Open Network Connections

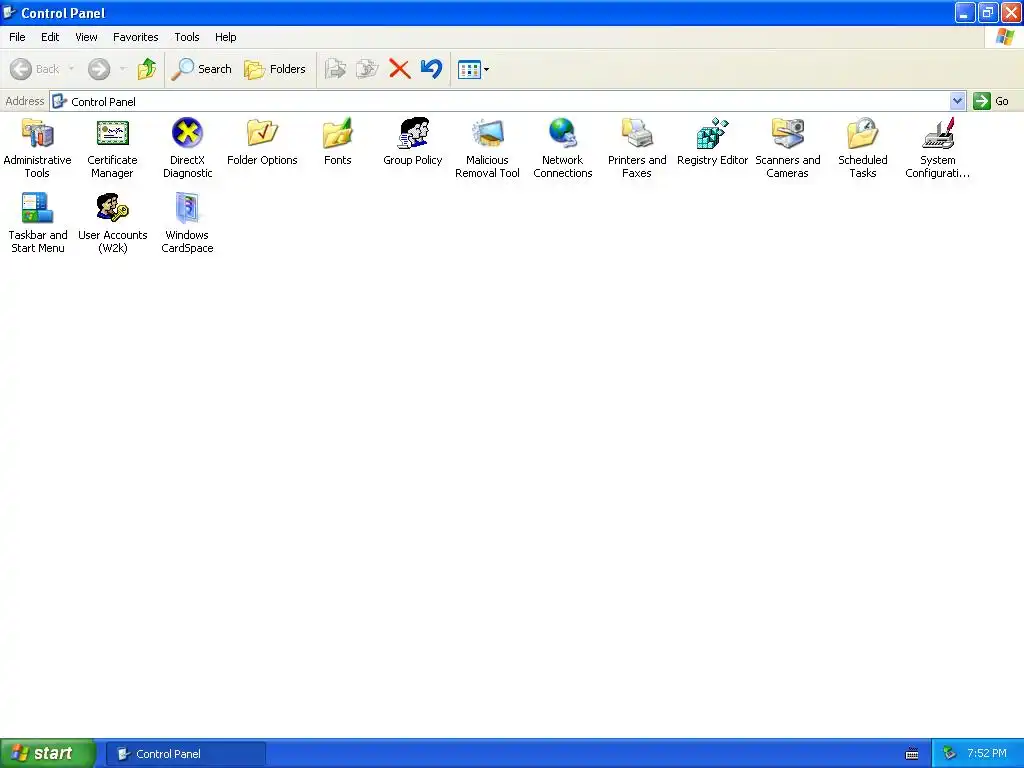point(562,148)
